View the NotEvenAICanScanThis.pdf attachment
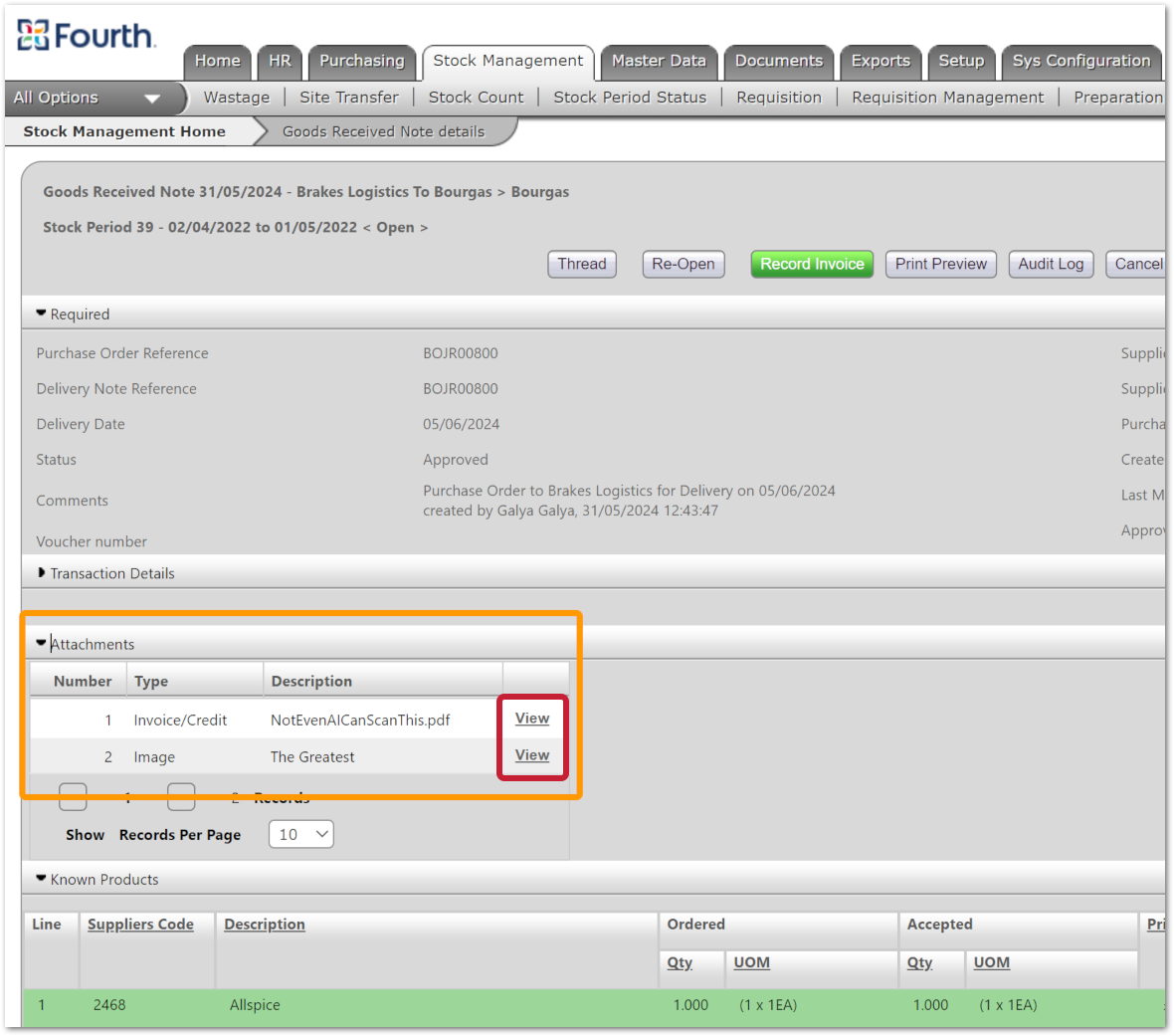This screenshot has height=1036, width=1174. point(532,719)
